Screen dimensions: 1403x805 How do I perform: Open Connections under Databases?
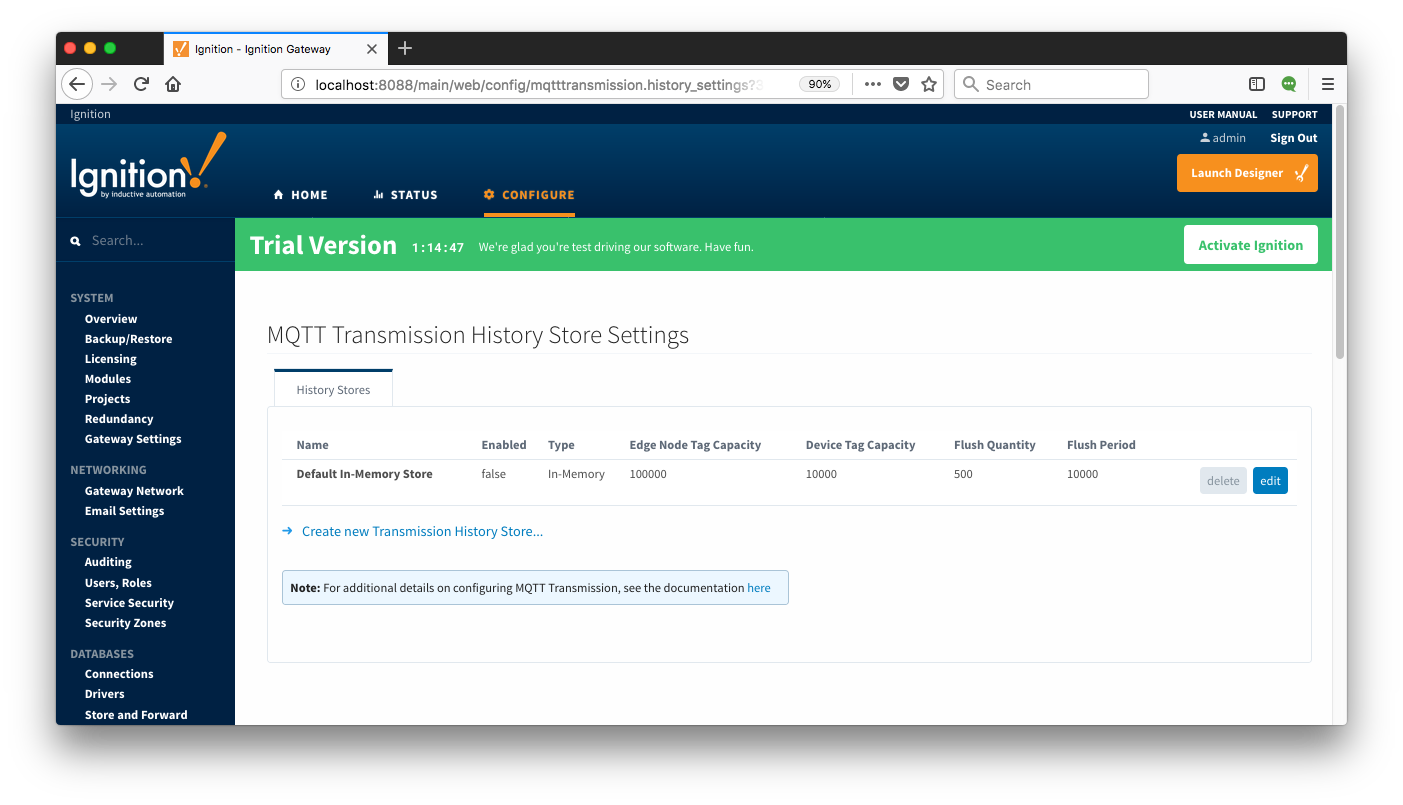pos(119,674)
